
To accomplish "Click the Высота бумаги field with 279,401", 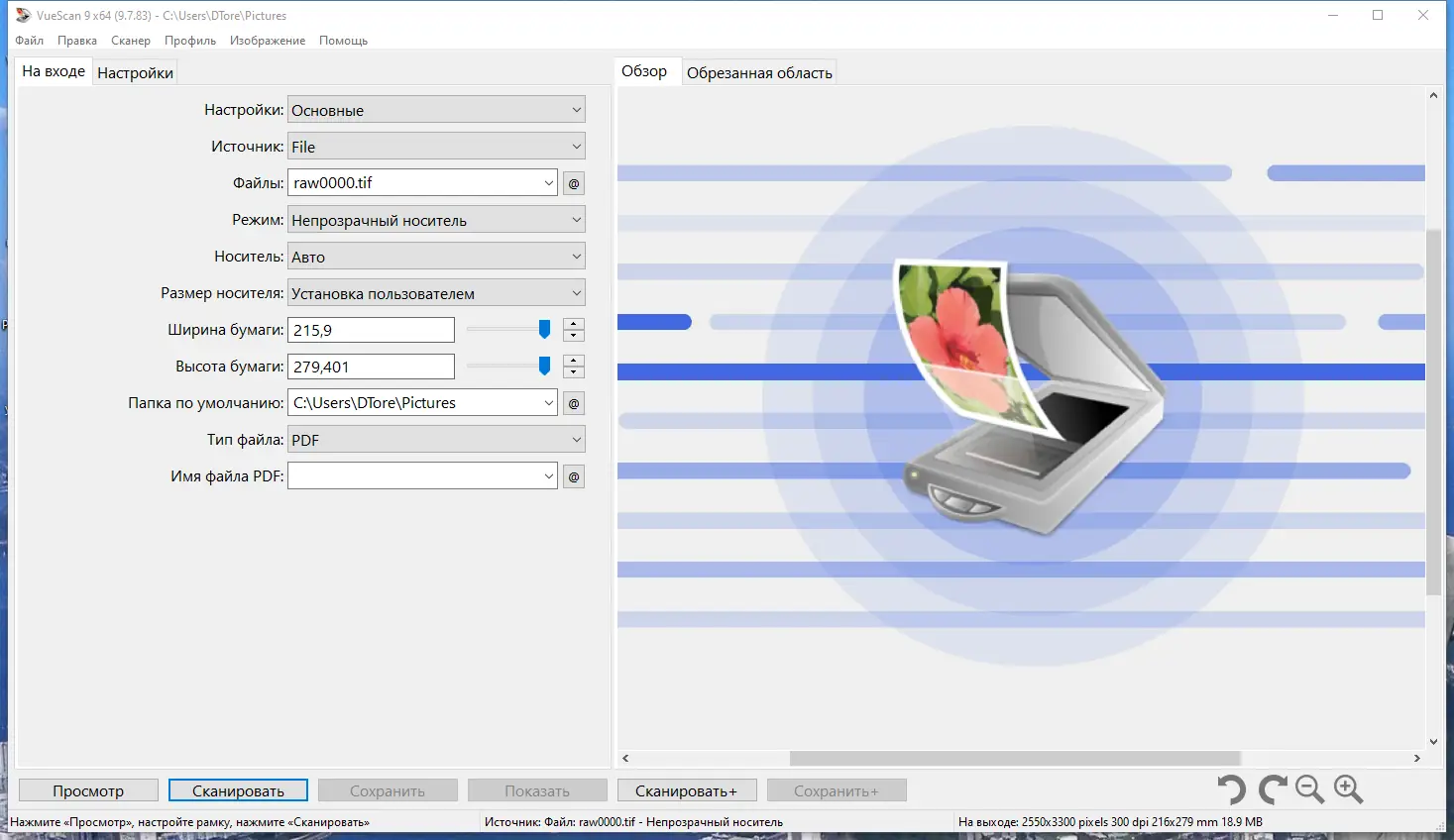I will (371, 367).
